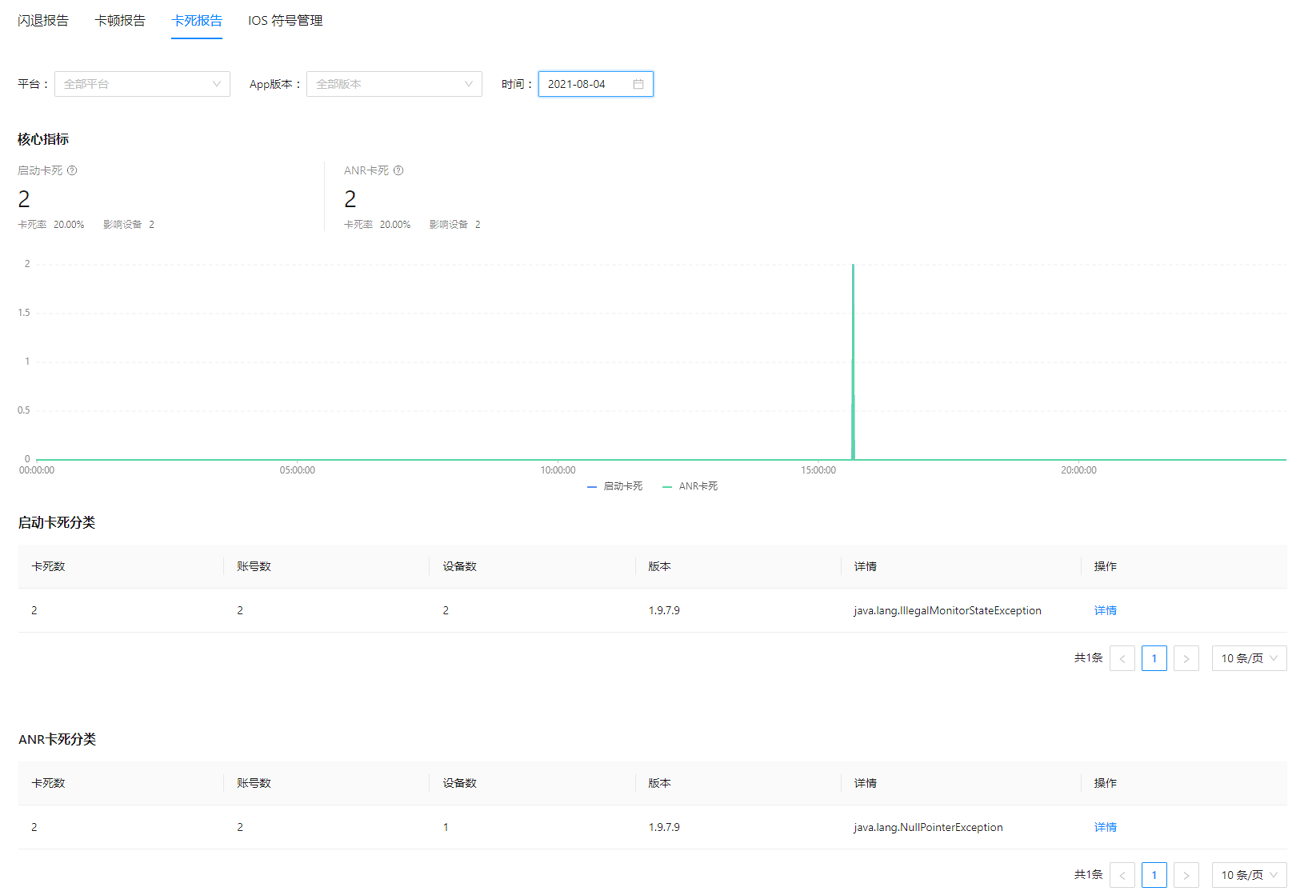Screen dimensions: 1296x895
Task: Toggle the ANR卡死 chart legend
Action: (690, 486)
